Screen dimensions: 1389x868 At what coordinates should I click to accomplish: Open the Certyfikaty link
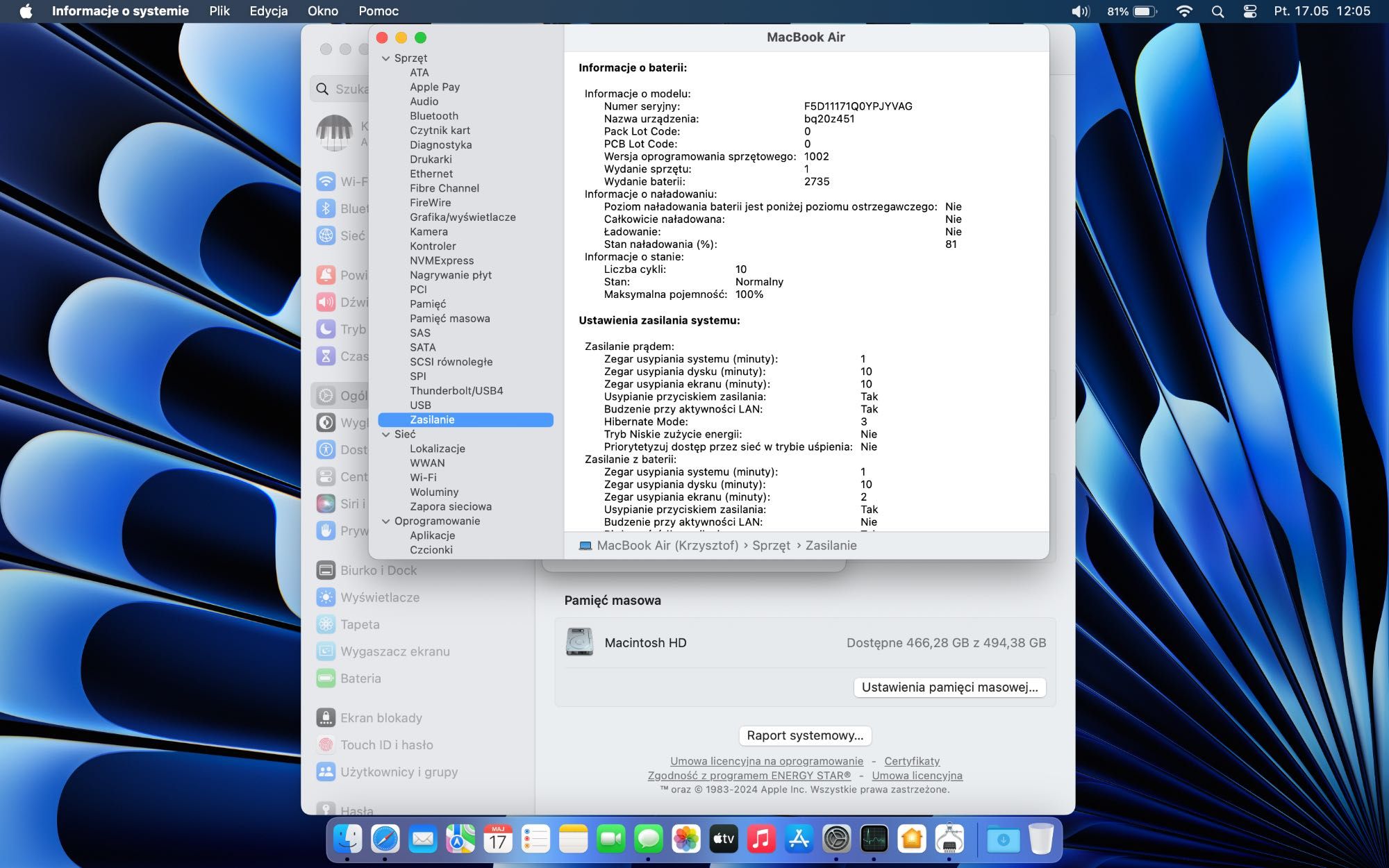point(912,761)
